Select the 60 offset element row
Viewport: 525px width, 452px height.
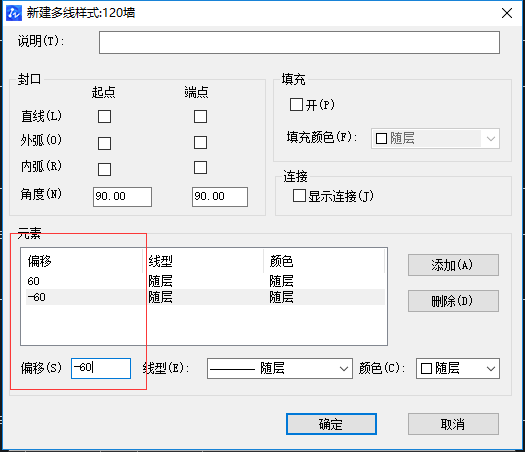click(205, 281)
